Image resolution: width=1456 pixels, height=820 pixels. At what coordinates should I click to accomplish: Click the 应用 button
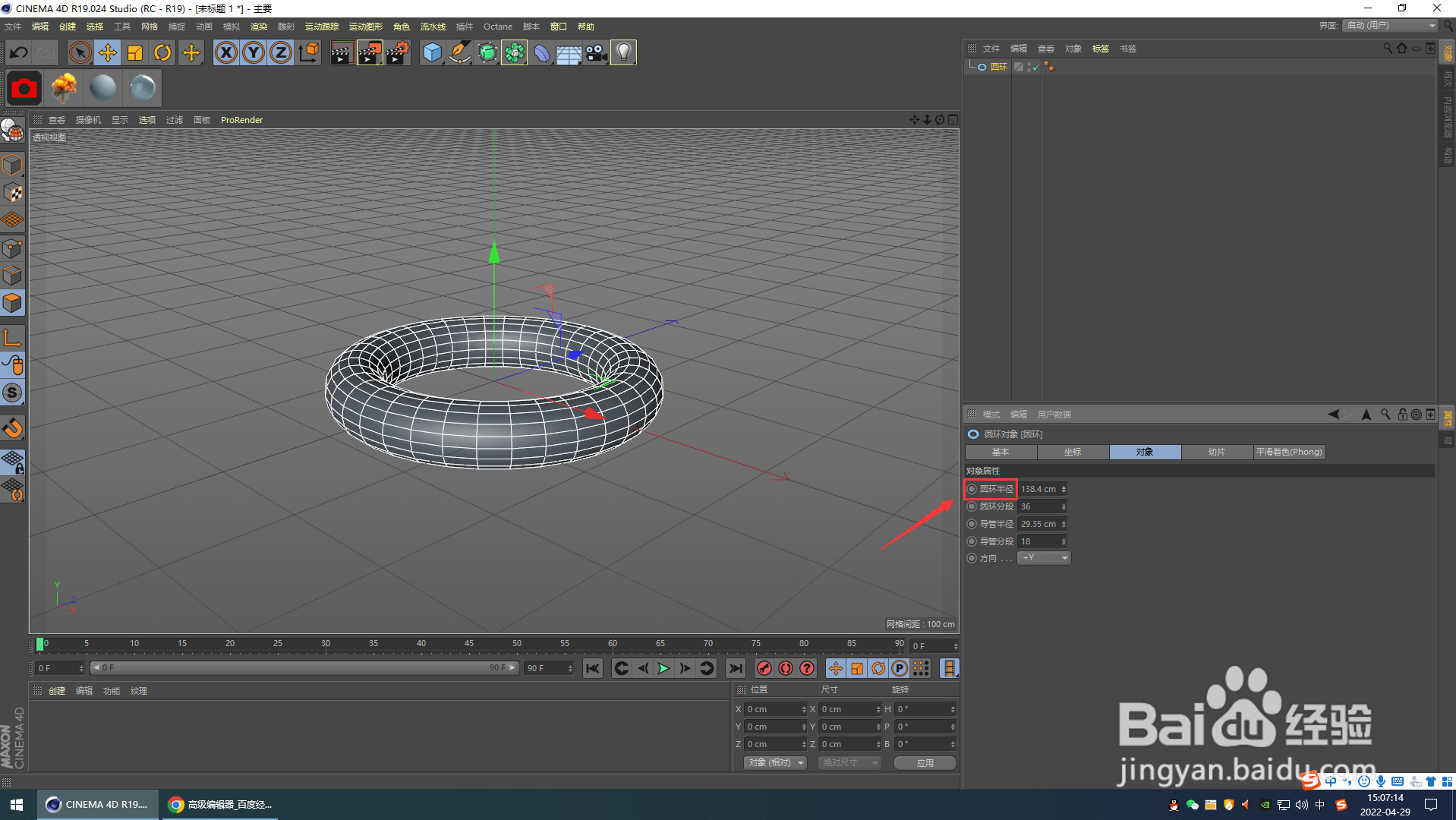925,762
